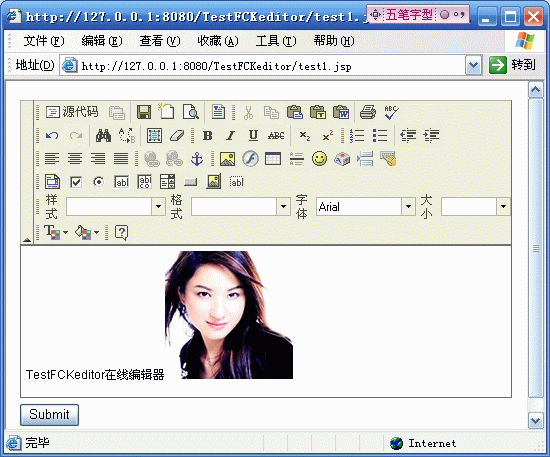550x457 pixels.
Task: Insert an anchor with the anchor icon
Action: [x=197, y=159]
